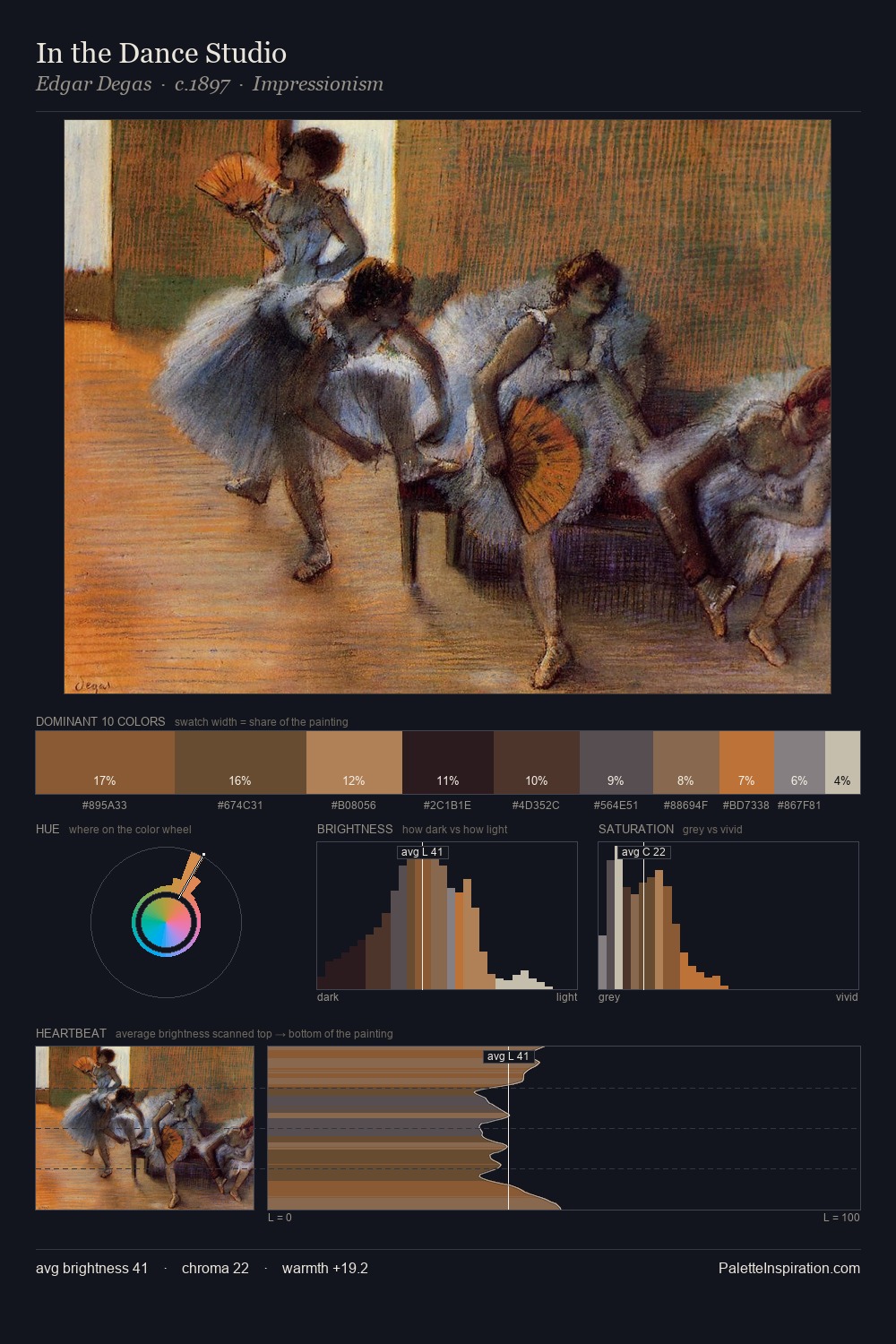Click "avg L 41" label in brightness histogram
896x1344 pixels.
pos(423,852)
